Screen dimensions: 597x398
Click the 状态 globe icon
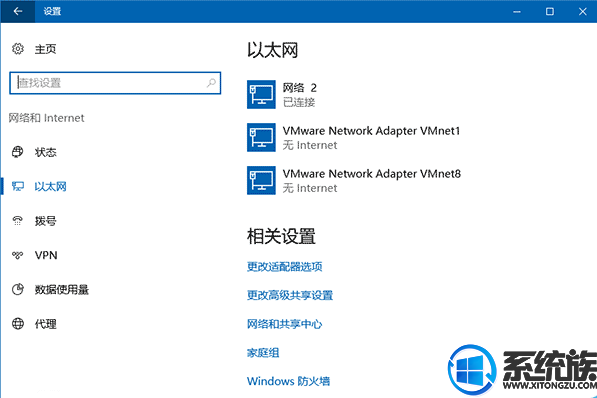tap(18, 152)
